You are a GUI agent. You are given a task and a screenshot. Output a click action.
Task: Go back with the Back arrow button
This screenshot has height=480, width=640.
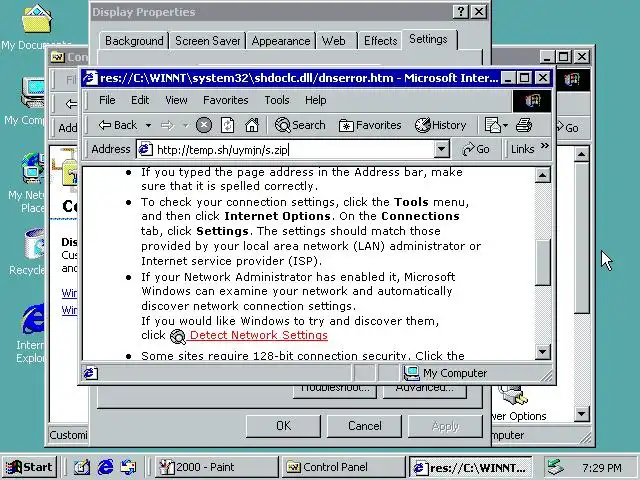pyautogui.click(x=118, y=125)
